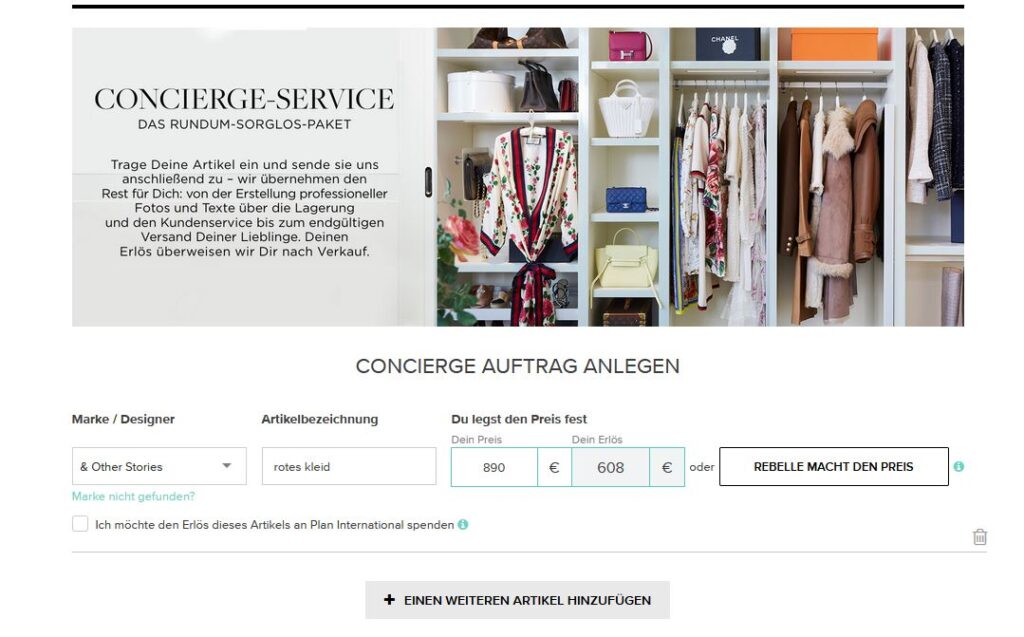Click the Concierge-Service banner image

click(518, 177)
